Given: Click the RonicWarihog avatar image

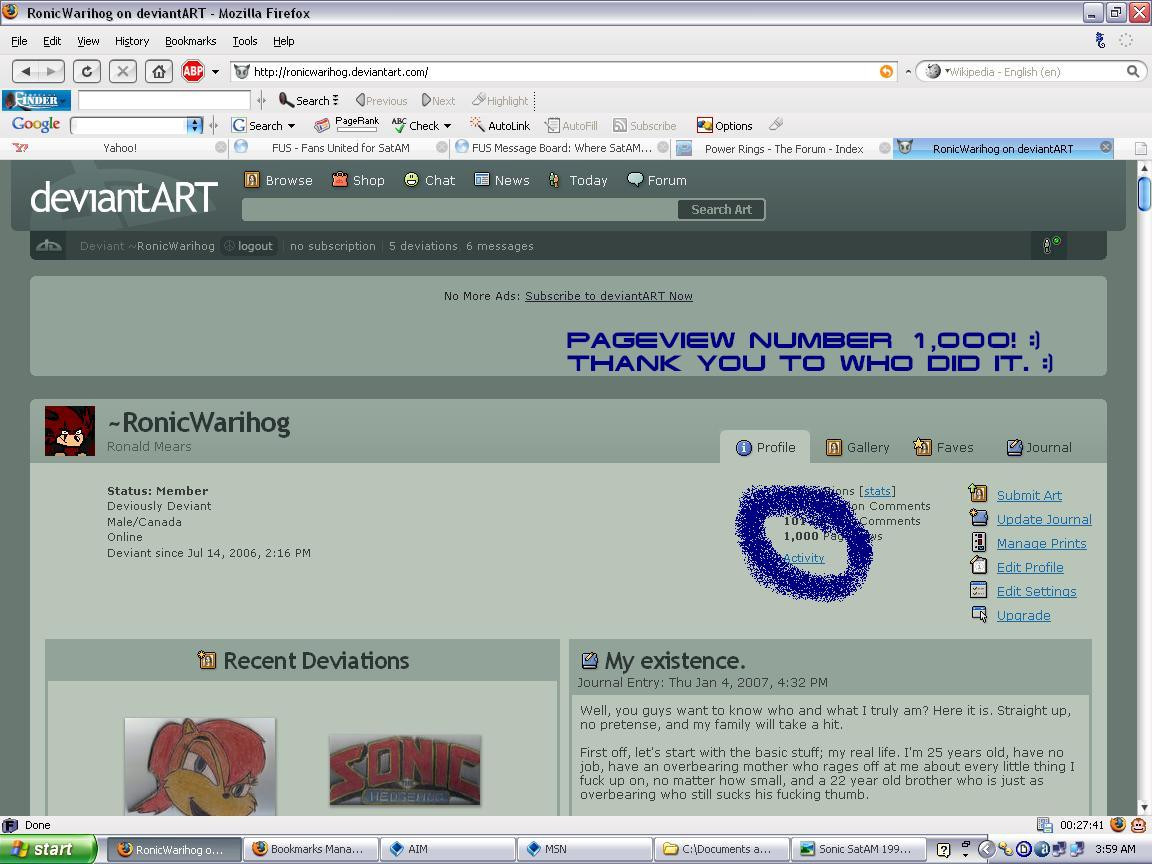Looking at the screenshot, I should click(70, 431).
